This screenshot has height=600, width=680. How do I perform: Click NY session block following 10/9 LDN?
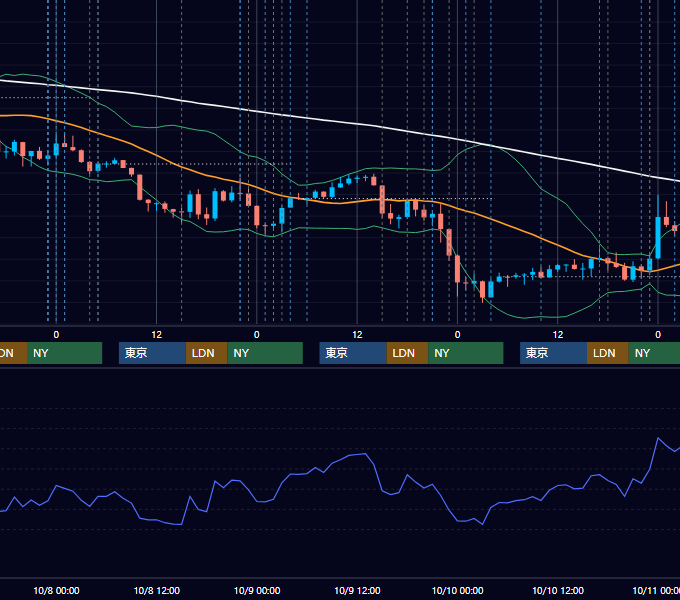(466, 353)
